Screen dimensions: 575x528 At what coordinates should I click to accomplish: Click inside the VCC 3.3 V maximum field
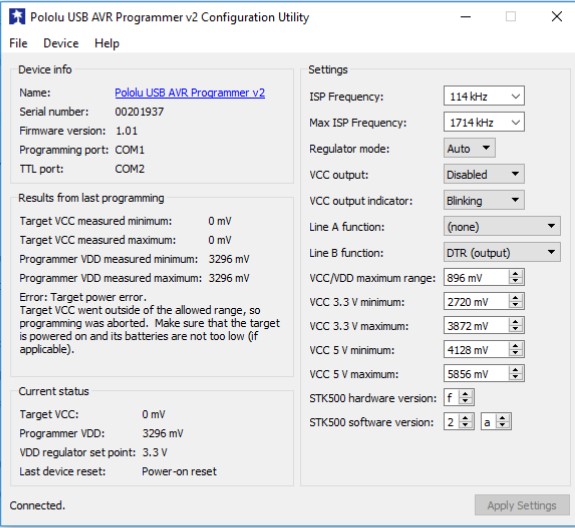[476, 326]
